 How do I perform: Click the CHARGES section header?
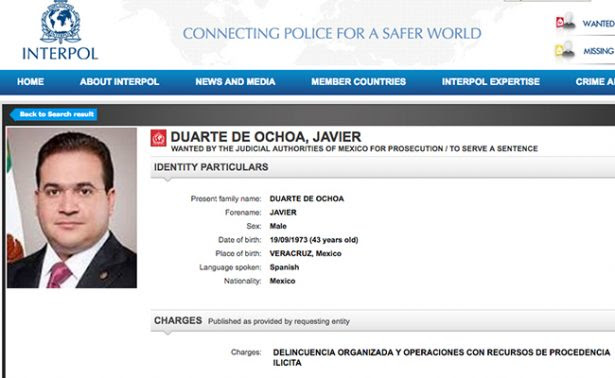pos(178,320)
